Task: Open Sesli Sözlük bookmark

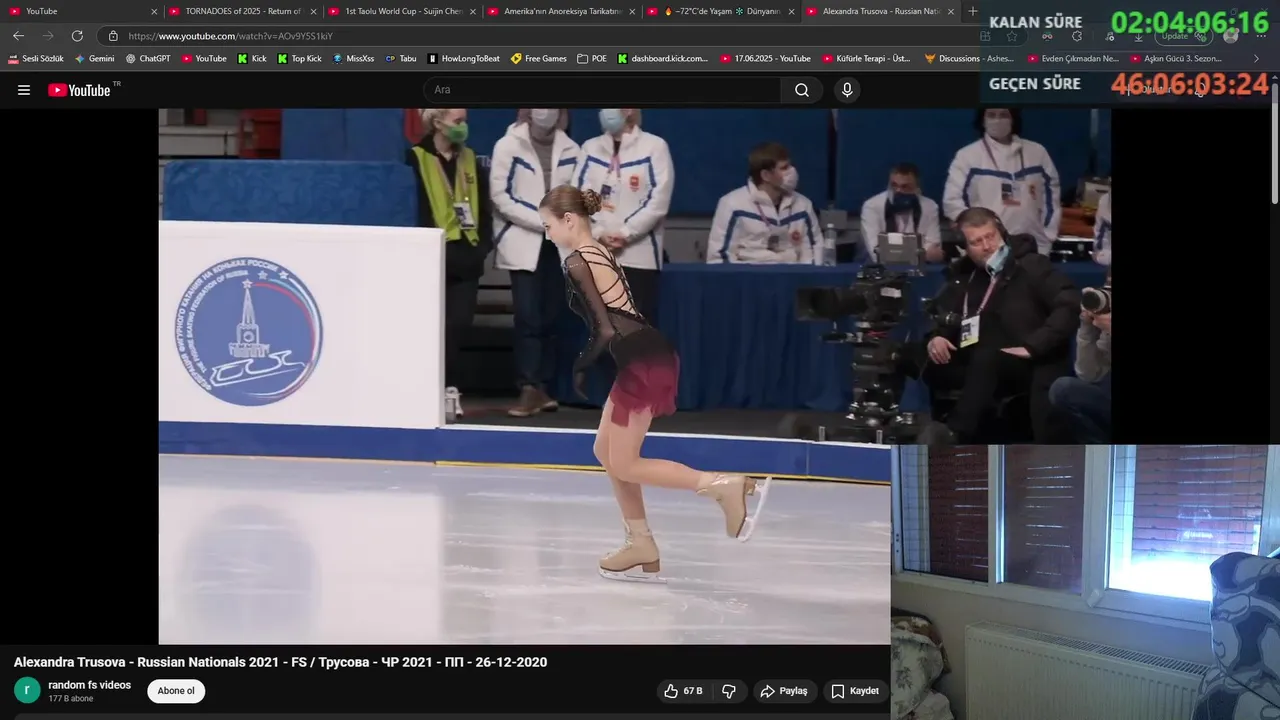Action: [x=36, y=59]
